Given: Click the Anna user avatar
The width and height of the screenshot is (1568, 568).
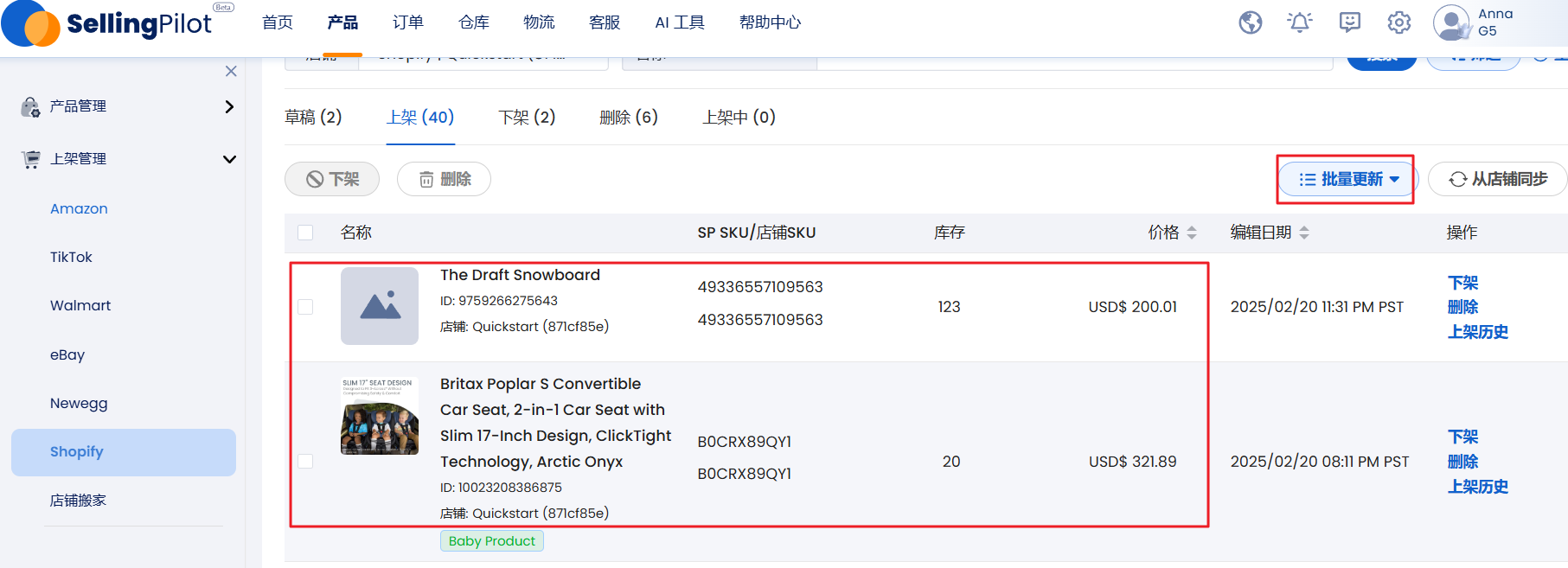Looking at the screenshot, I should 1452,22.
